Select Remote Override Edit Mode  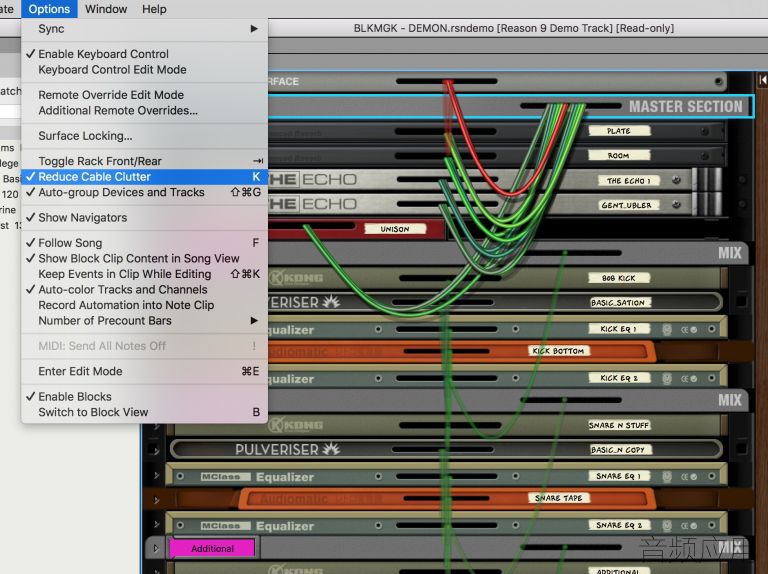click(145, 95)
